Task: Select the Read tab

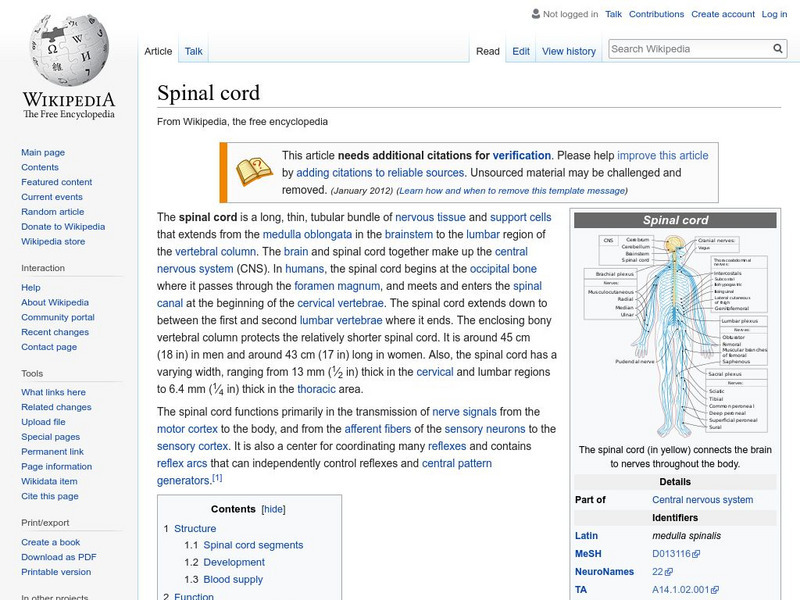Action: 488,51
